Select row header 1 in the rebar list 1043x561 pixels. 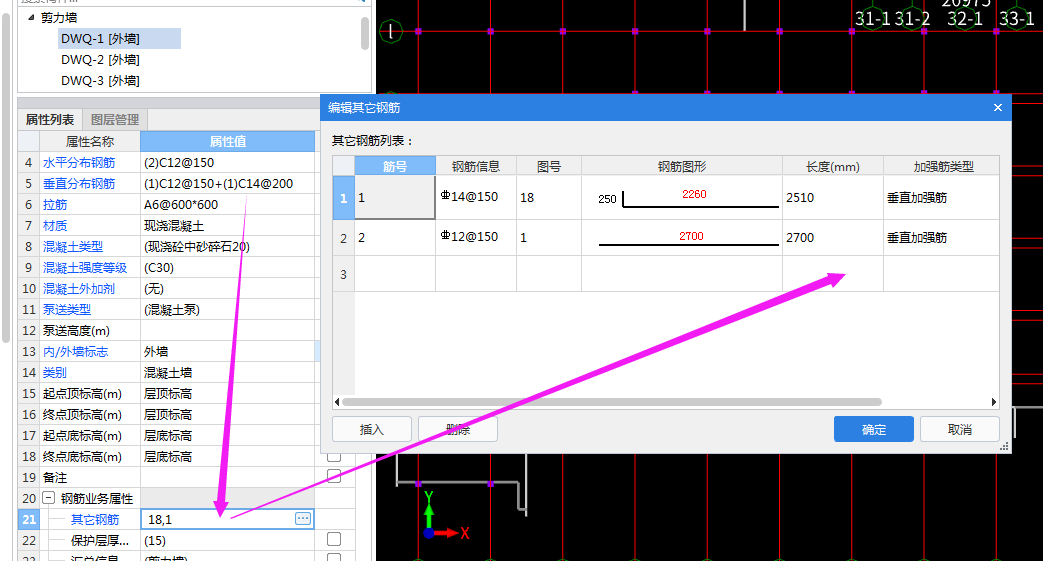click(343, 198)
